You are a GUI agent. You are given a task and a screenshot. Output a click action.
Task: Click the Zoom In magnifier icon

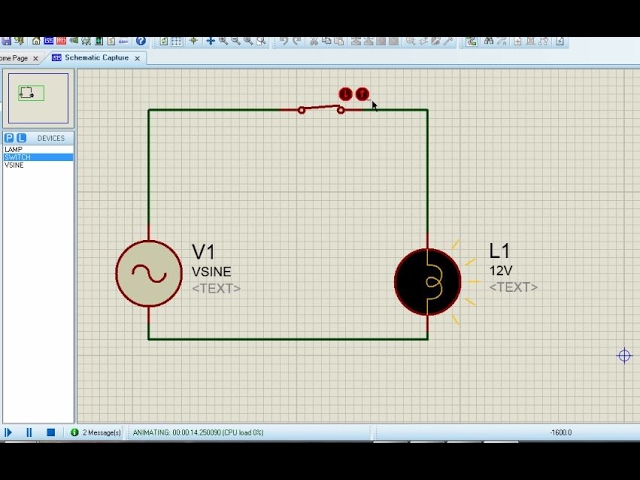[223, 41]
